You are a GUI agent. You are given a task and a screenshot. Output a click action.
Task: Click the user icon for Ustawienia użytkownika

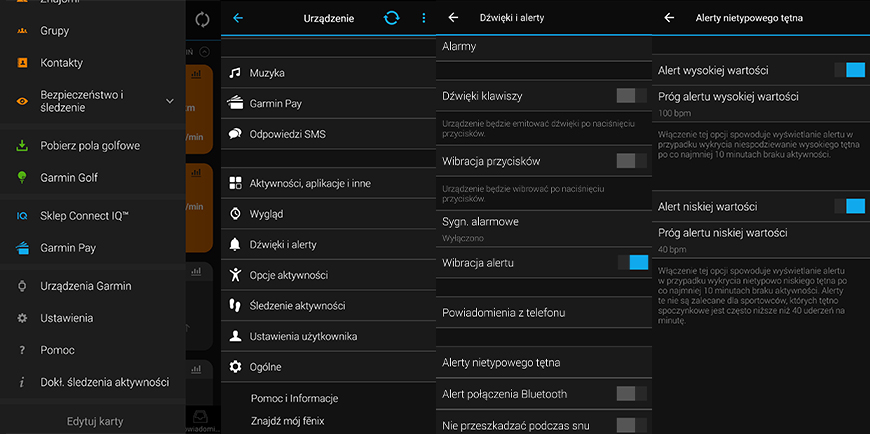pyautogui.click(x=235, y=336)
